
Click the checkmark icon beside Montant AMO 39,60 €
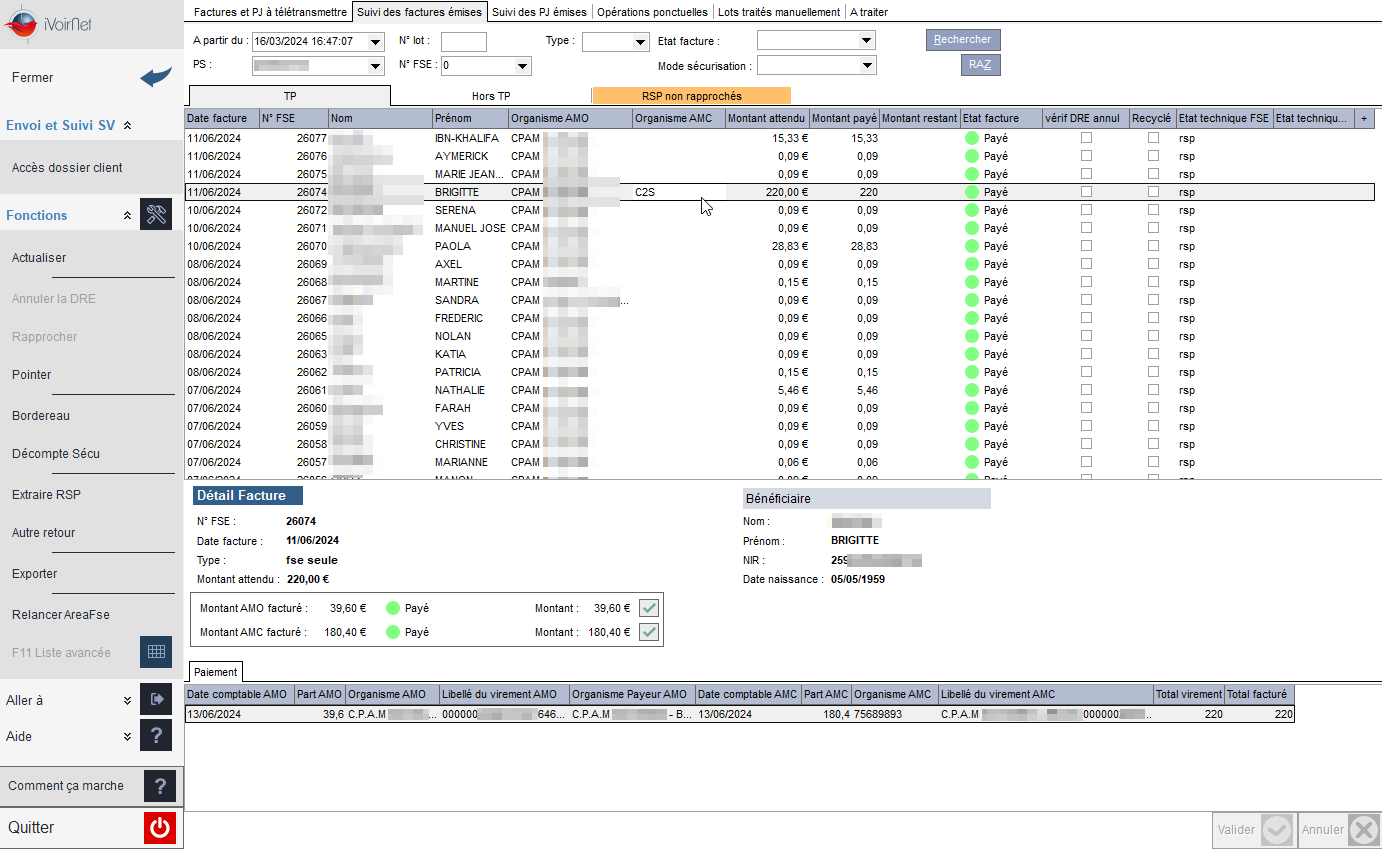click(x=649, y=608)
